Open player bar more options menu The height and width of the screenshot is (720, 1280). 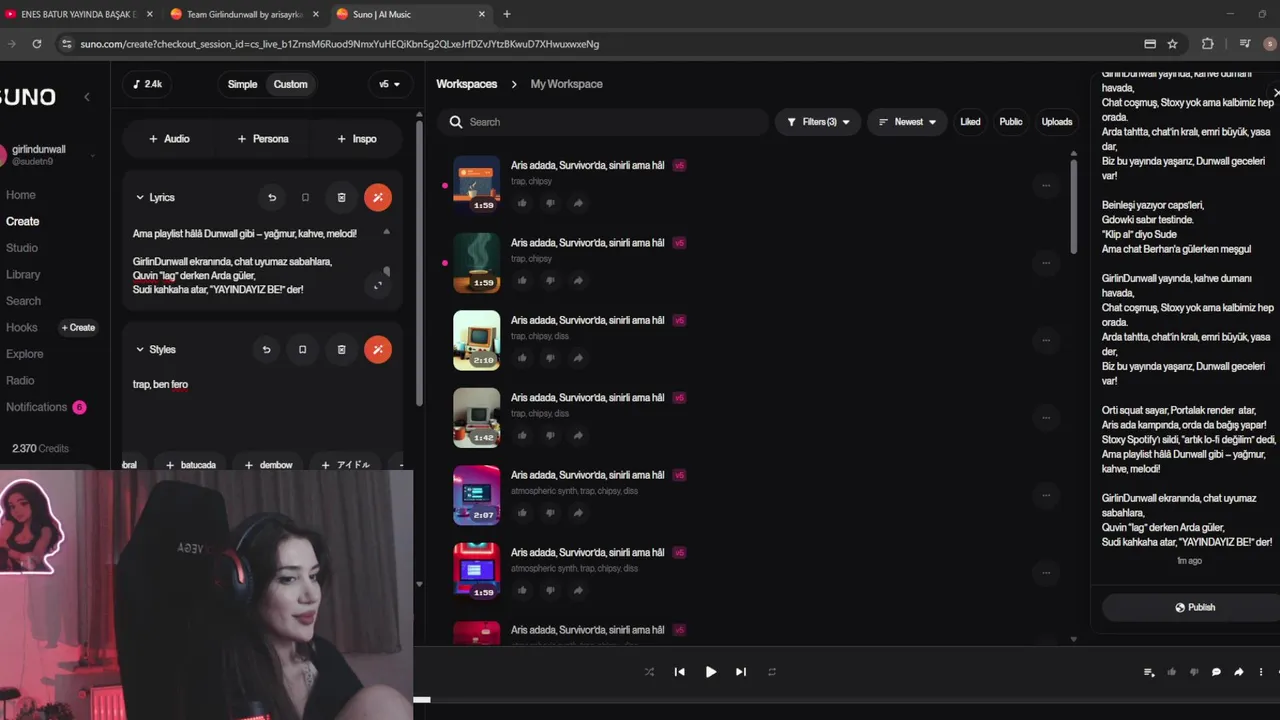[x=1261, y=672]
